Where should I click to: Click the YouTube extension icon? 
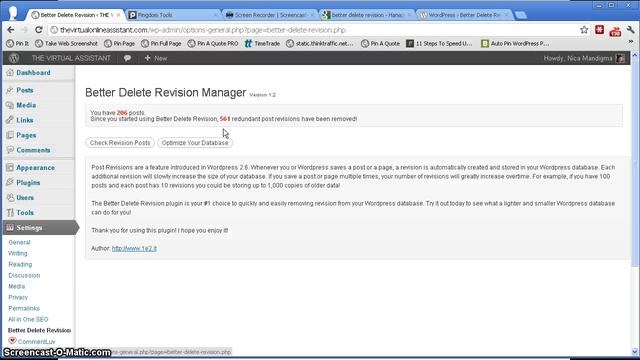point(615,31)
